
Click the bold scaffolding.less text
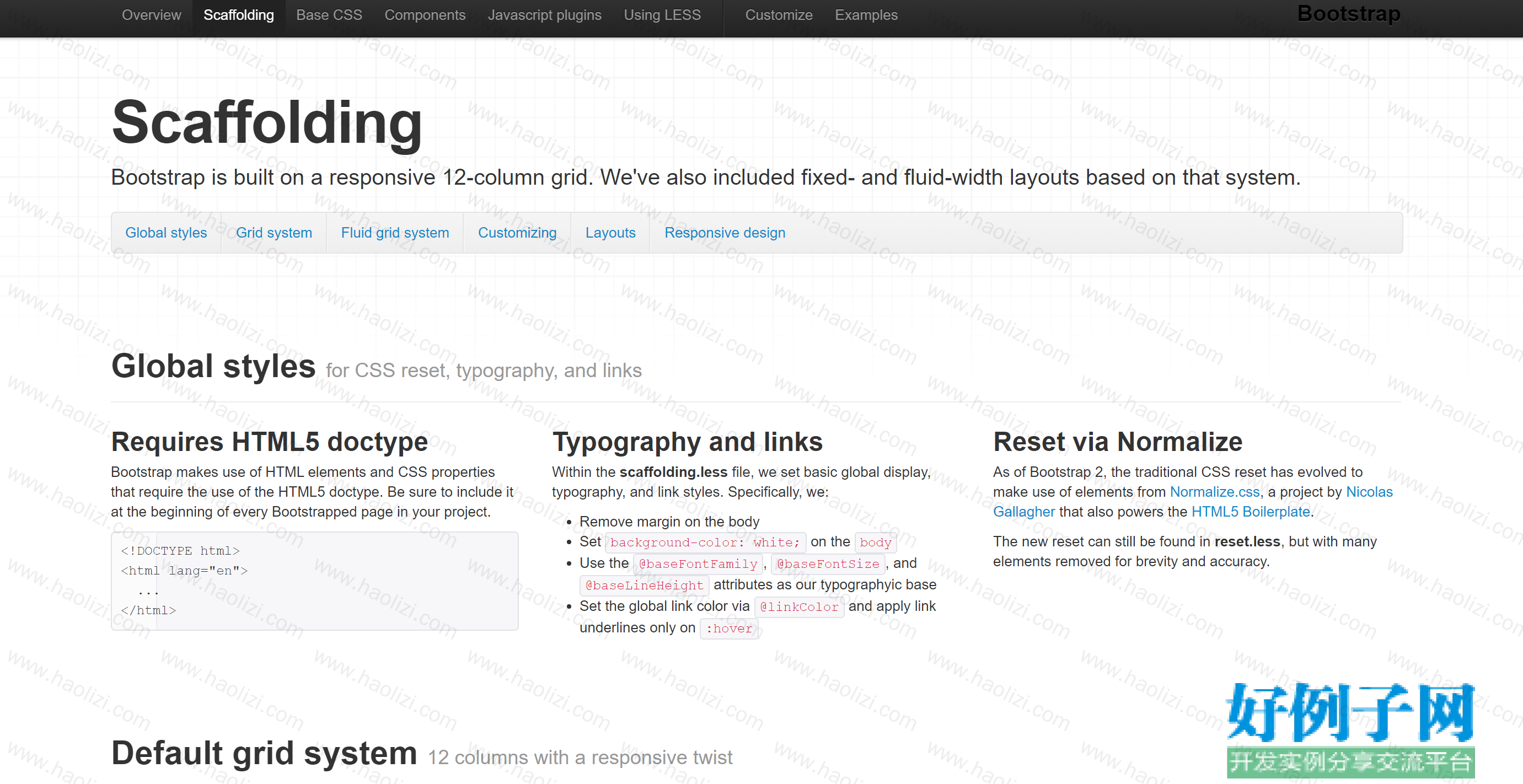point(673,472)
